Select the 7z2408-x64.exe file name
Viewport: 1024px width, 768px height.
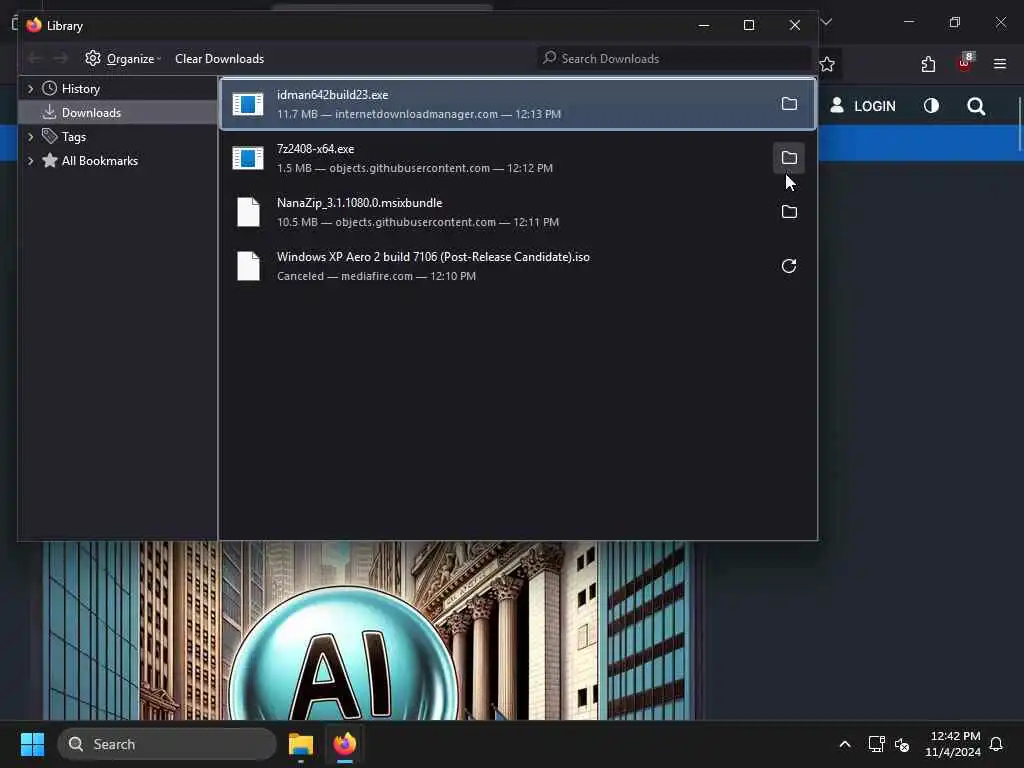pyautogui.click(x=315, y=149)
